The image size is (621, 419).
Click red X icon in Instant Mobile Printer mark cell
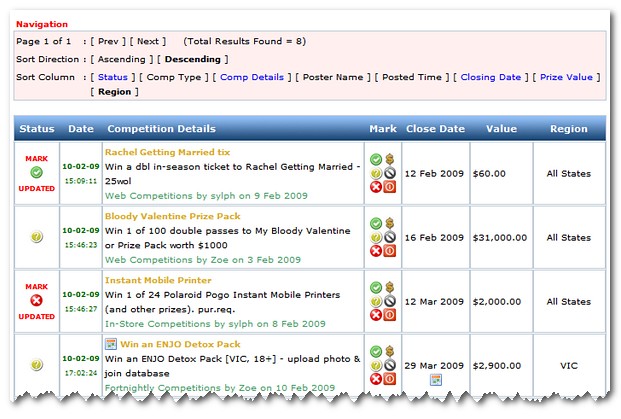(x=376, y=315)
